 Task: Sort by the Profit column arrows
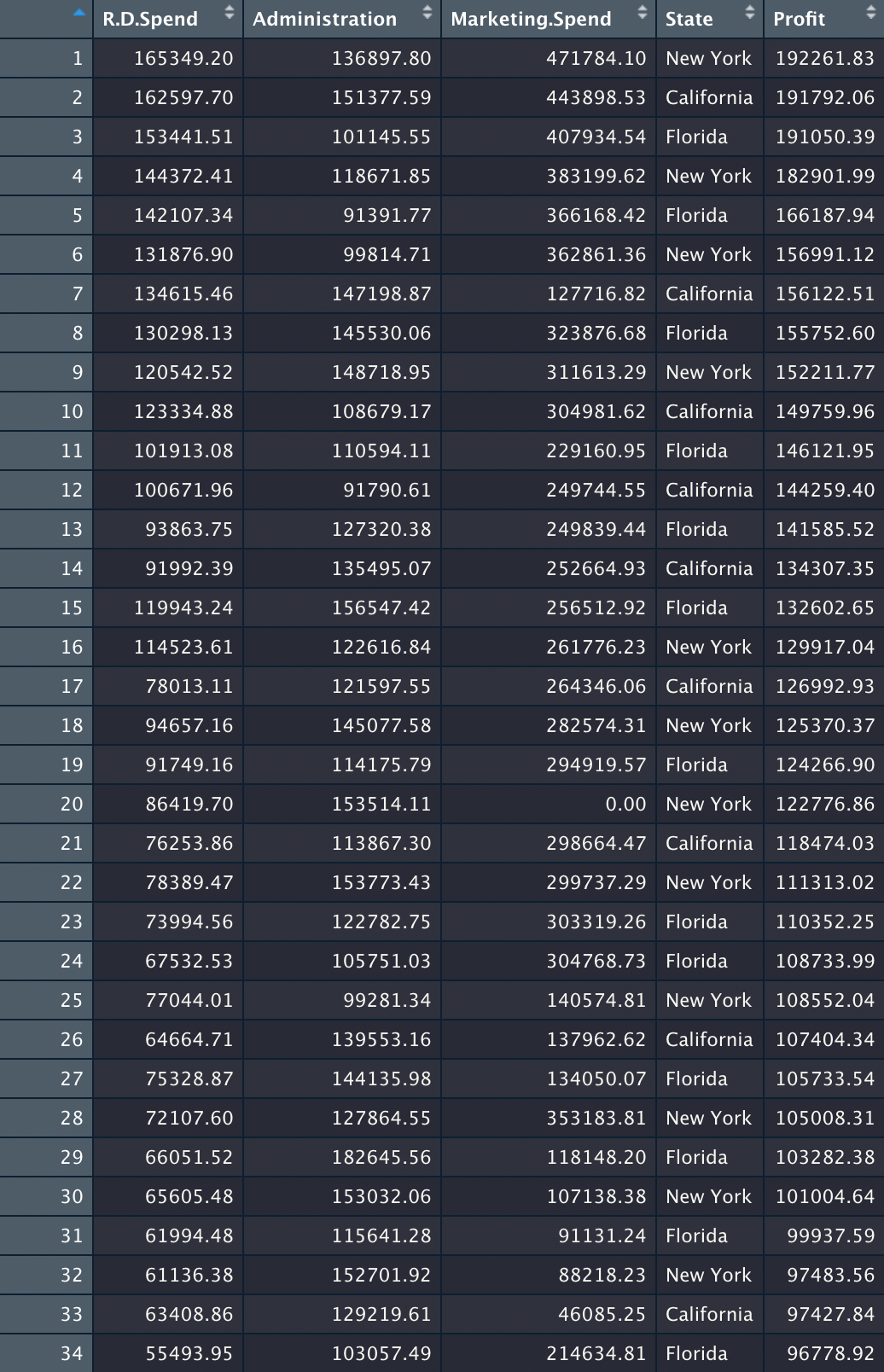pyautogui.click(x=870, y=13)
